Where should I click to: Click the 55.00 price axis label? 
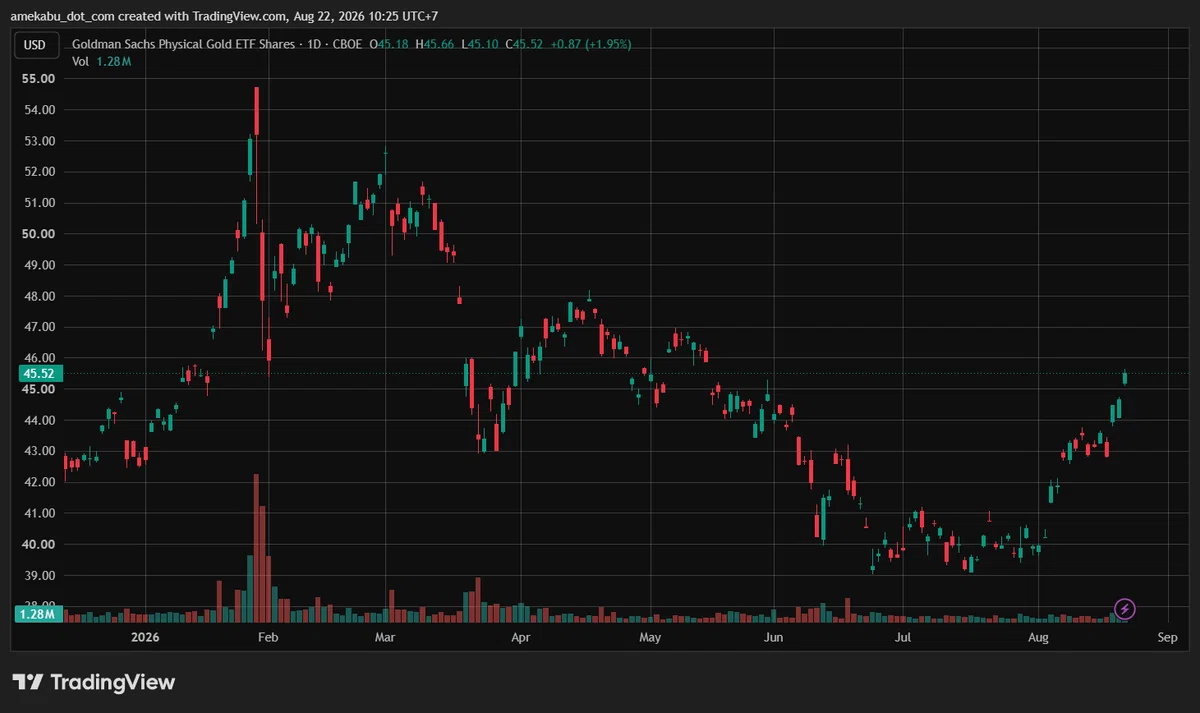[x=39, y=78]
